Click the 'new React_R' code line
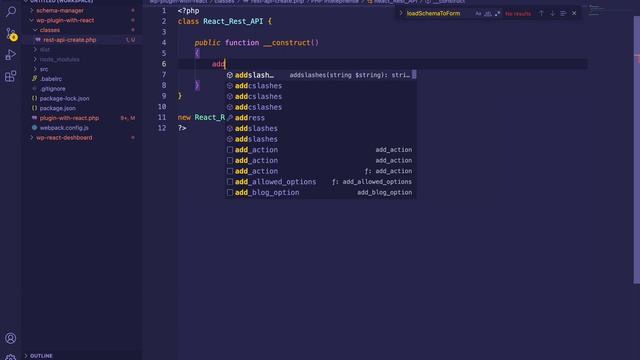 point(201,118)
